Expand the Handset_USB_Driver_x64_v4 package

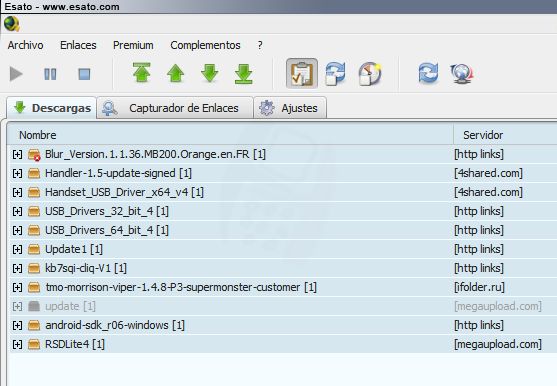(x=17, y=192)
